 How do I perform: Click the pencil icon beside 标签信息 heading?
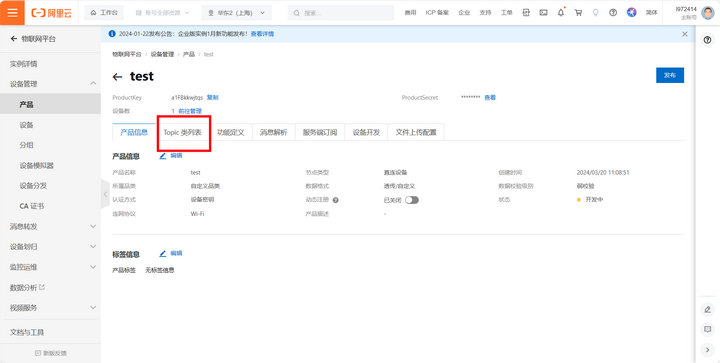(163, 253)
